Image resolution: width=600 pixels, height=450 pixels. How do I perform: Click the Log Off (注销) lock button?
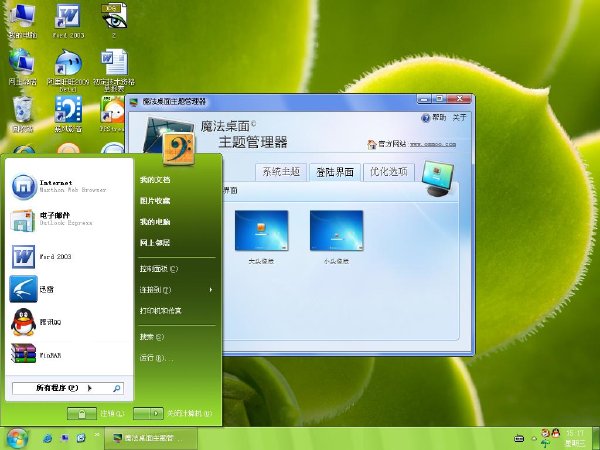82,414
